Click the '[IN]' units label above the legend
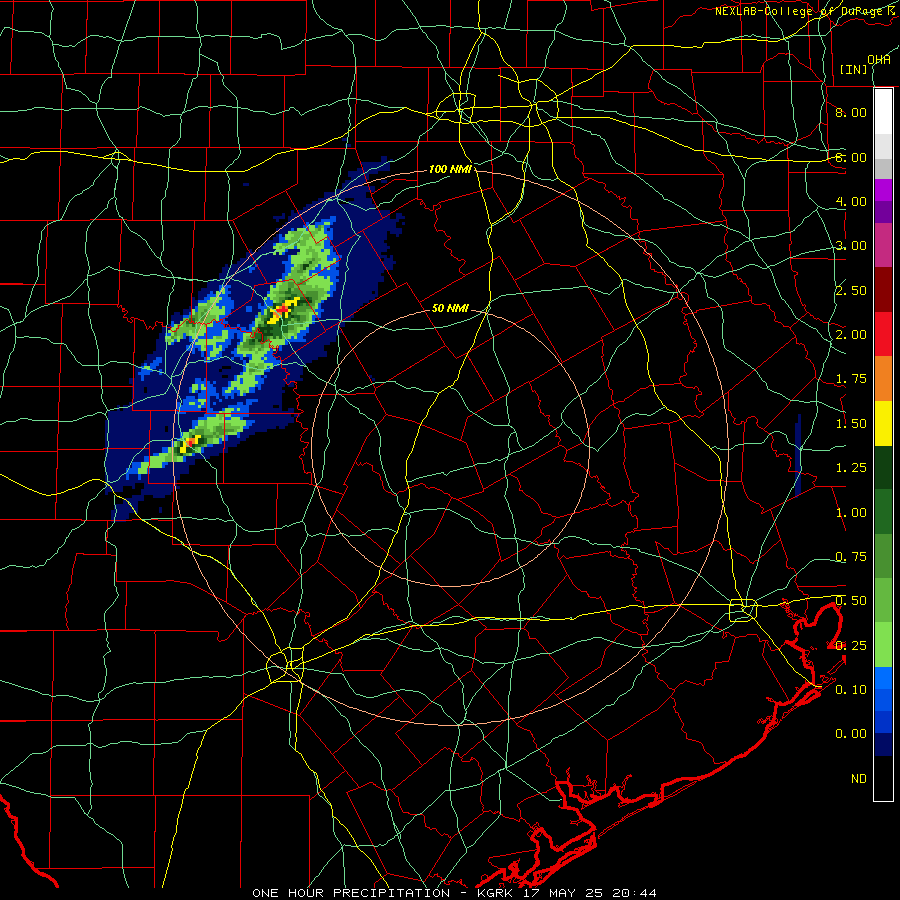This screenshot has width=900, height=900. point(854,69)
